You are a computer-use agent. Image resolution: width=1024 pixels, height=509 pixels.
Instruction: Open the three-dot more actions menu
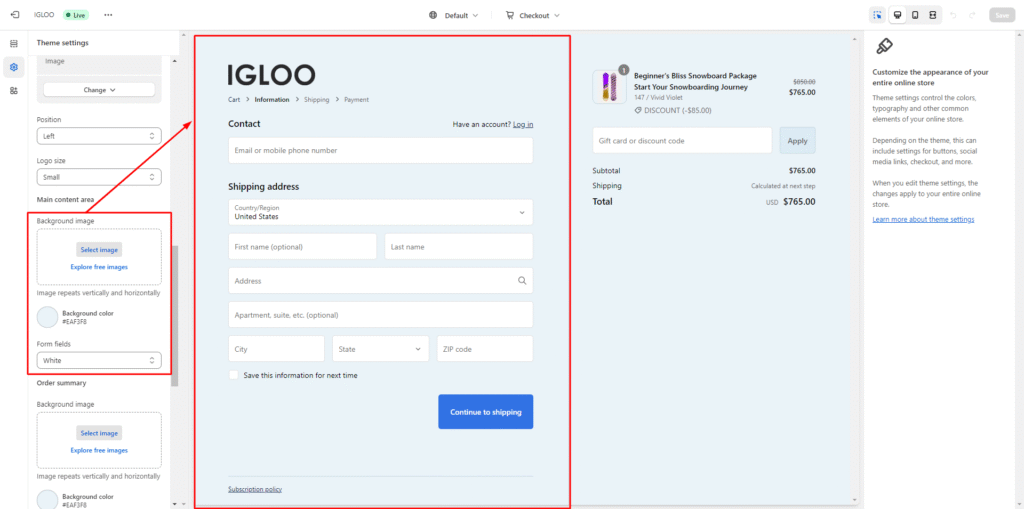[x=108, y=15]
